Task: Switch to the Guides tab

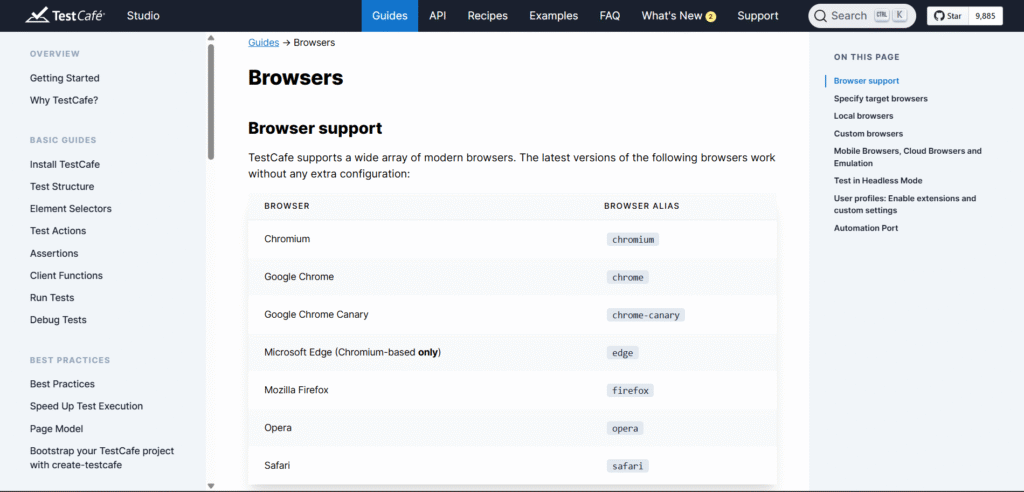Action: (390, 16)
